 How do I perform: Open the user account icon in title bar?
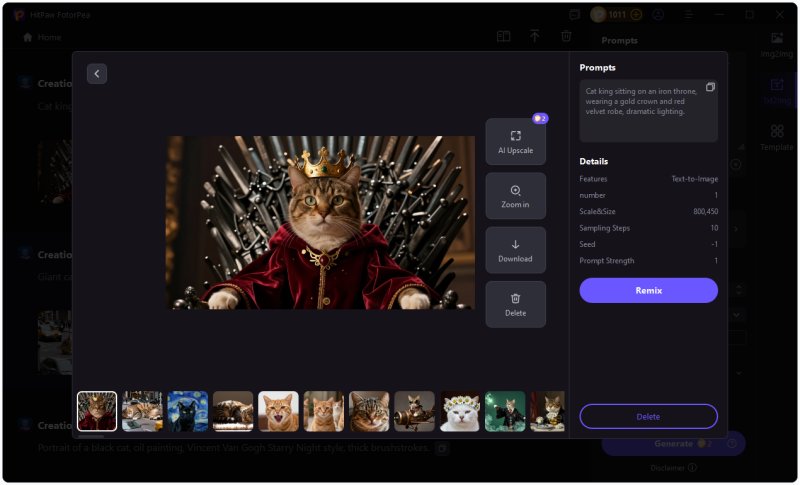(x=659, y=14)
